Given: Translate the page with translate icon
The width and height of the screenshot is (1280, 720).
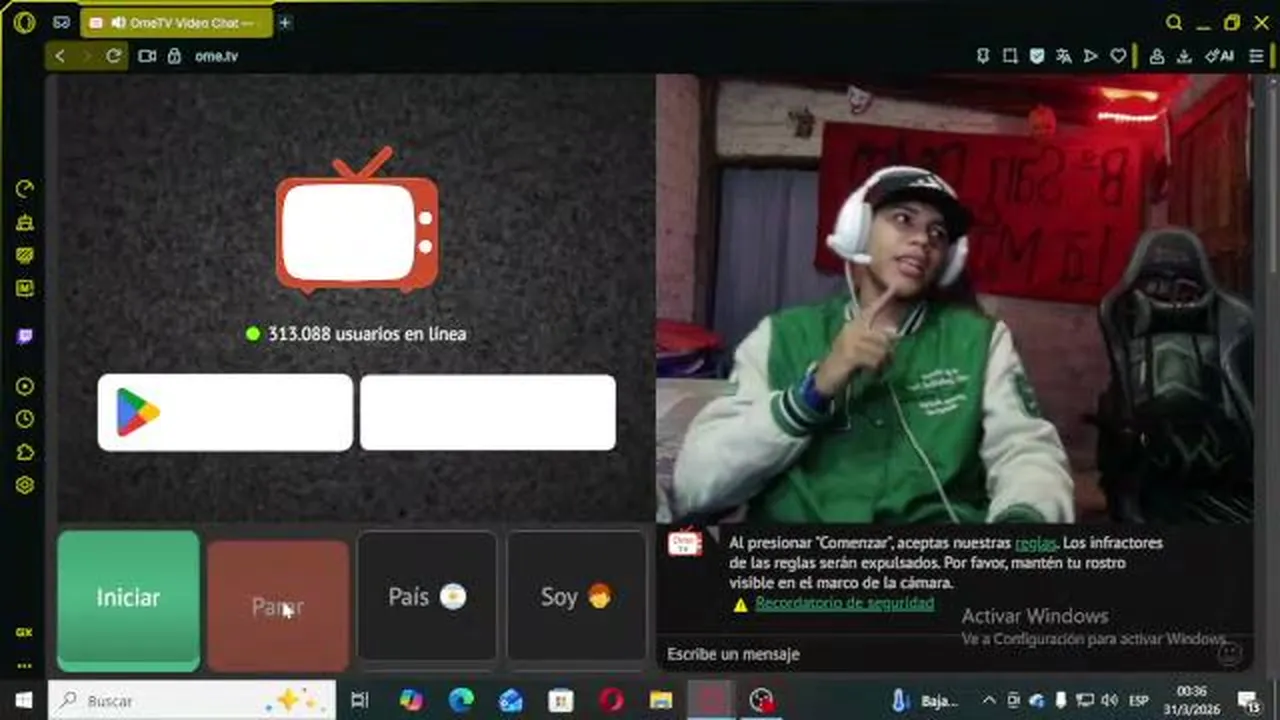Looking at the screenshot, I should (x=1064, y=56).
